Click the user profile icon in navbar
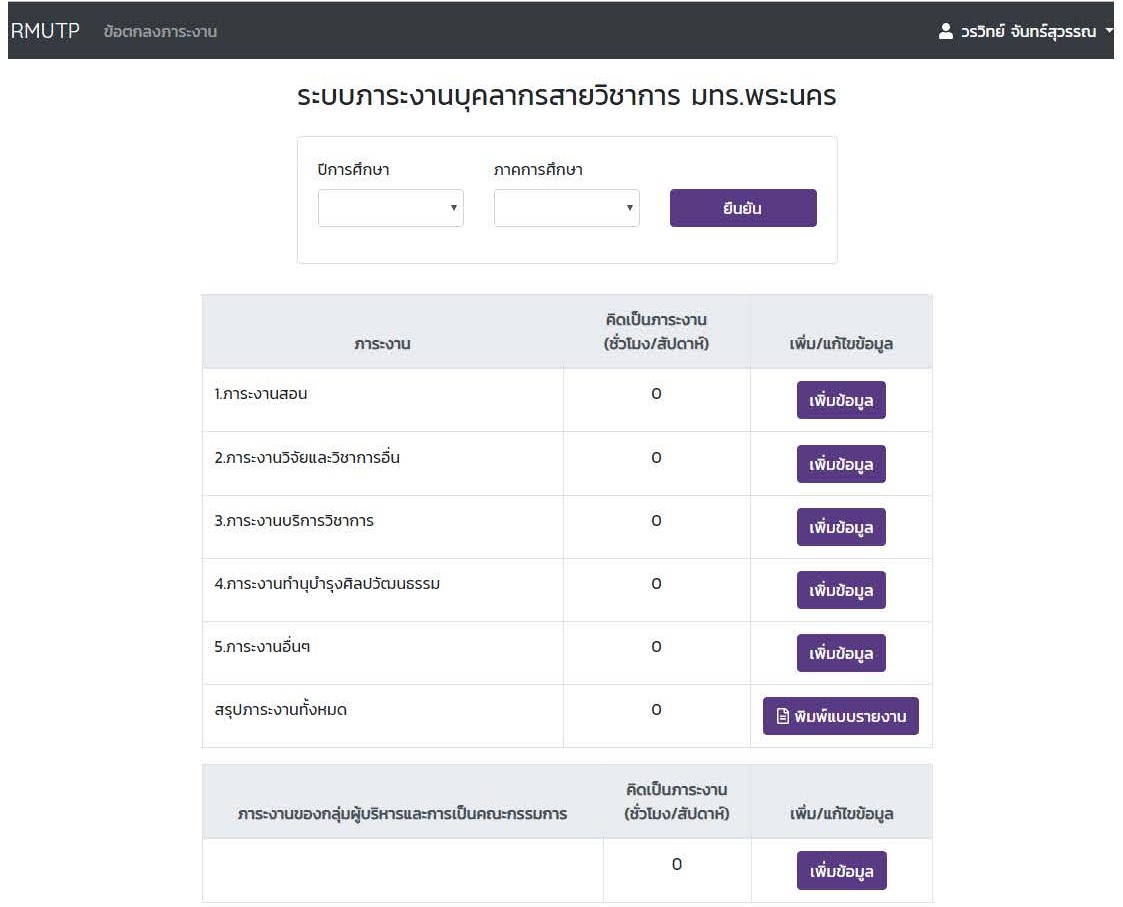This screenshot has width=1123, height=907. (x=945, y=32)
